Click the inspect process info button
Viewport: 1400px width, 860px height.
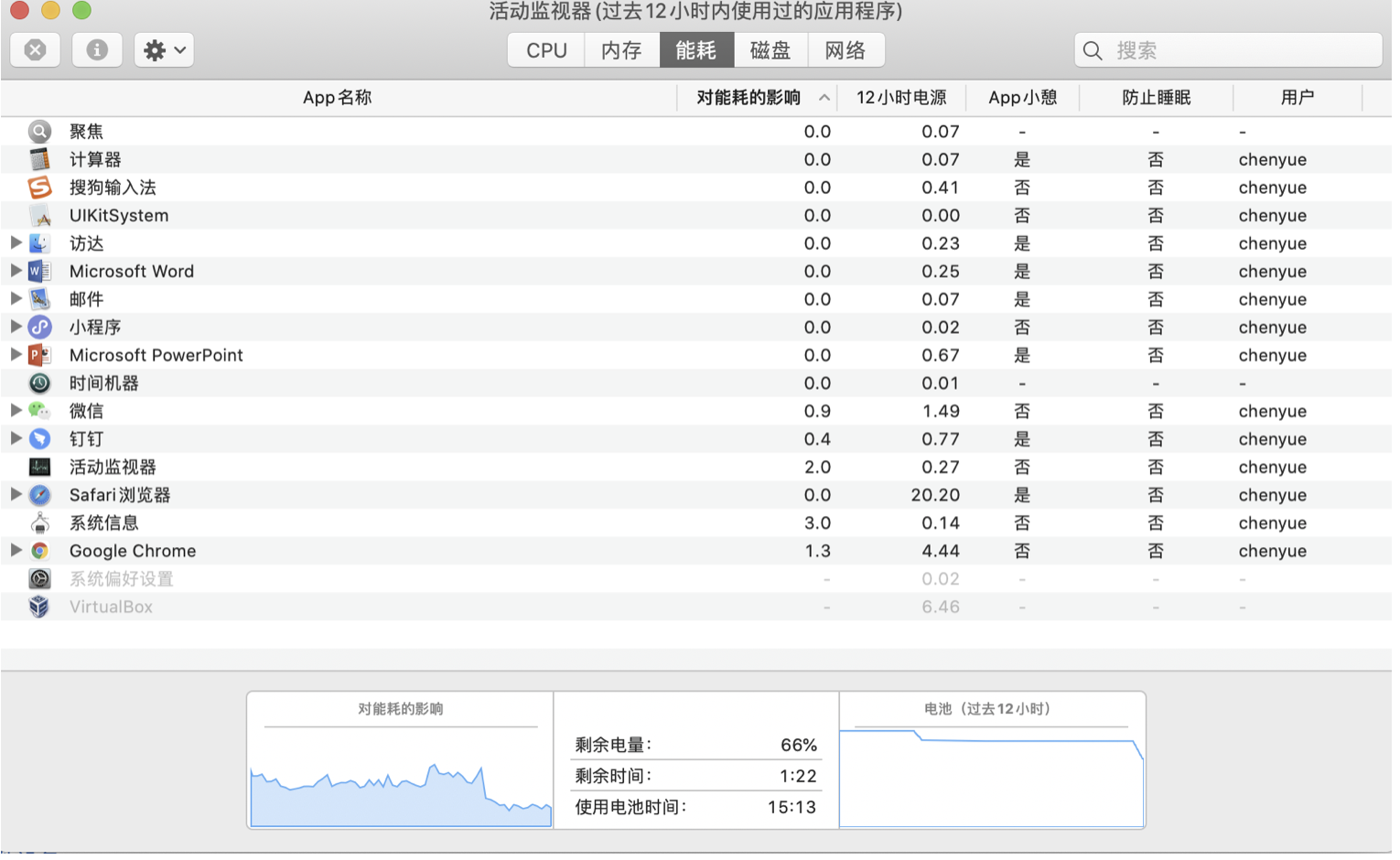(x=97, y=49)
